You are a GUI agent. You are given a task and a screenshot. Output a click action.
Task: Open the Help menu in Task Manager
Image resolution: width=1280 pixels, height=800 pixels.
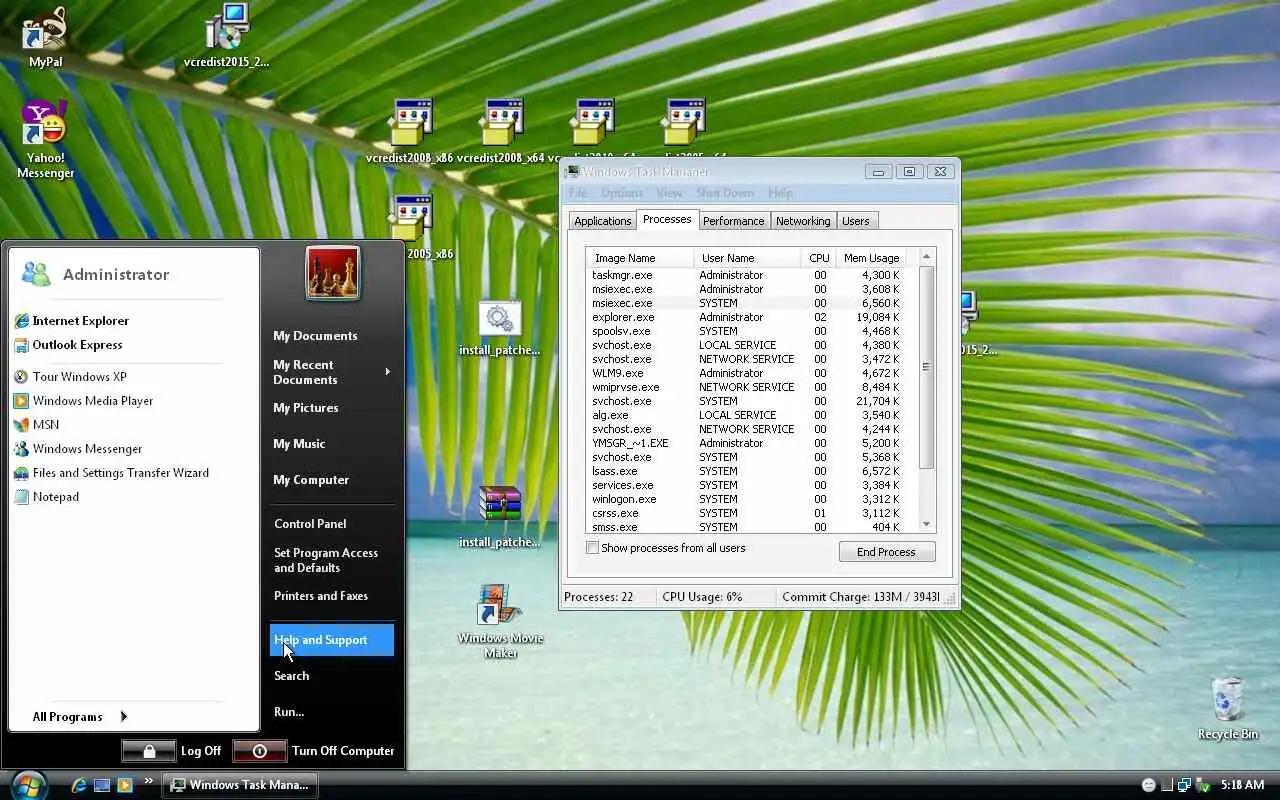[x=780, y=193]
